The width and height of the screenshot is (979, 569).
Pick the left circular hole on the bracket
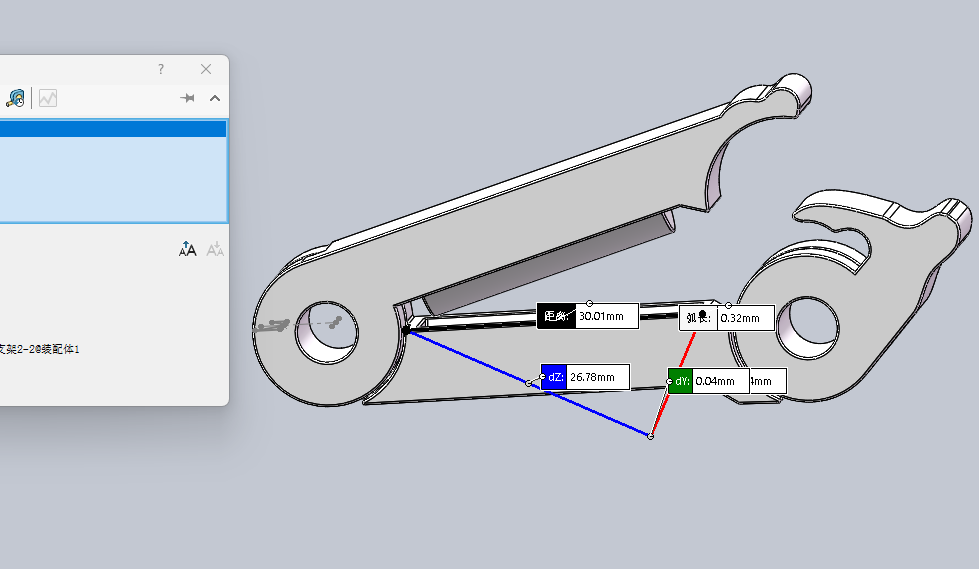(327, 332)
